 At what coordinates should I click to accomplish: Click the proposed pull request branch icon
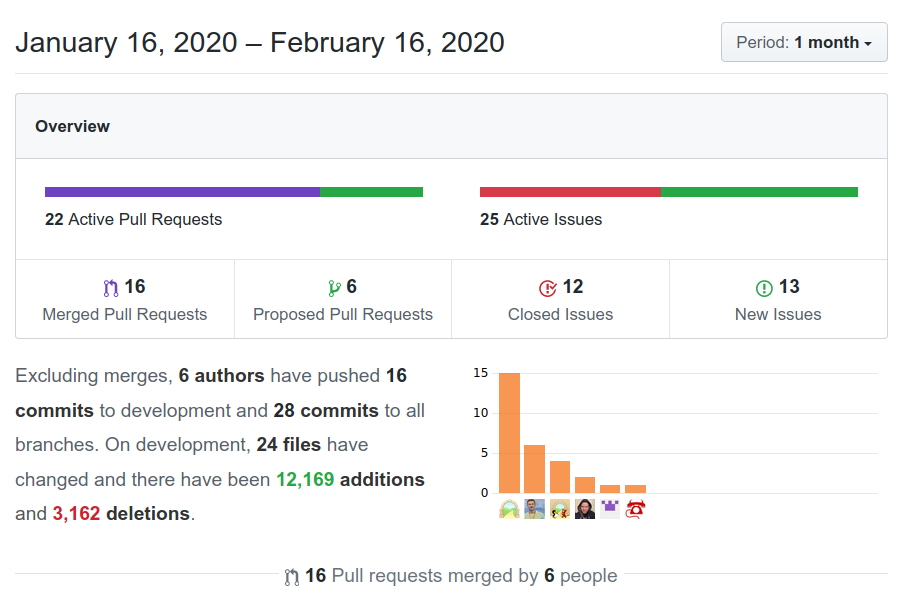tap(334, 288)
